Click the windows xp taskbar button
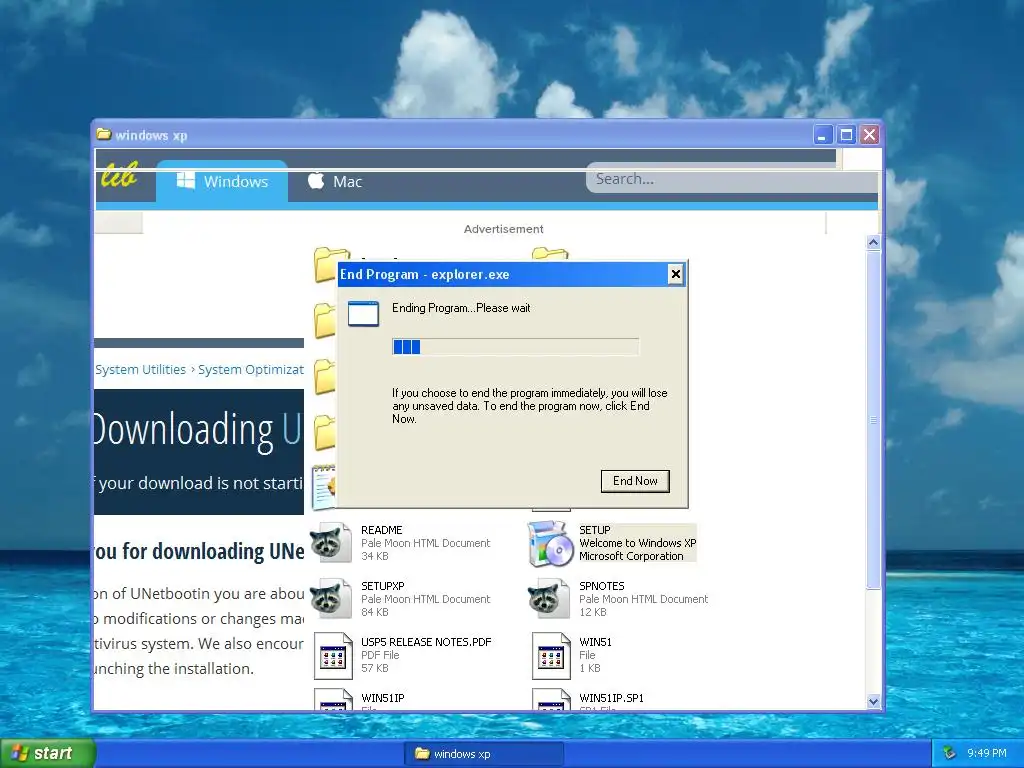This screenshot has width=1024, height=768. (484, 754)
